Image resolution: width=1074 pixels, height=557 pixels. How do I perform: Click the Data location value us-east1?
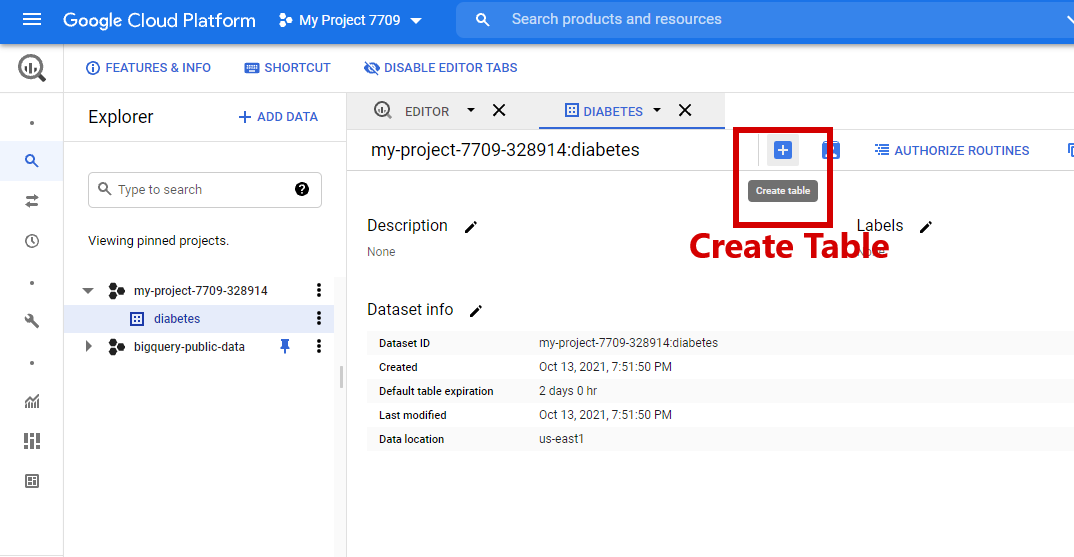[x=561, y=438]
